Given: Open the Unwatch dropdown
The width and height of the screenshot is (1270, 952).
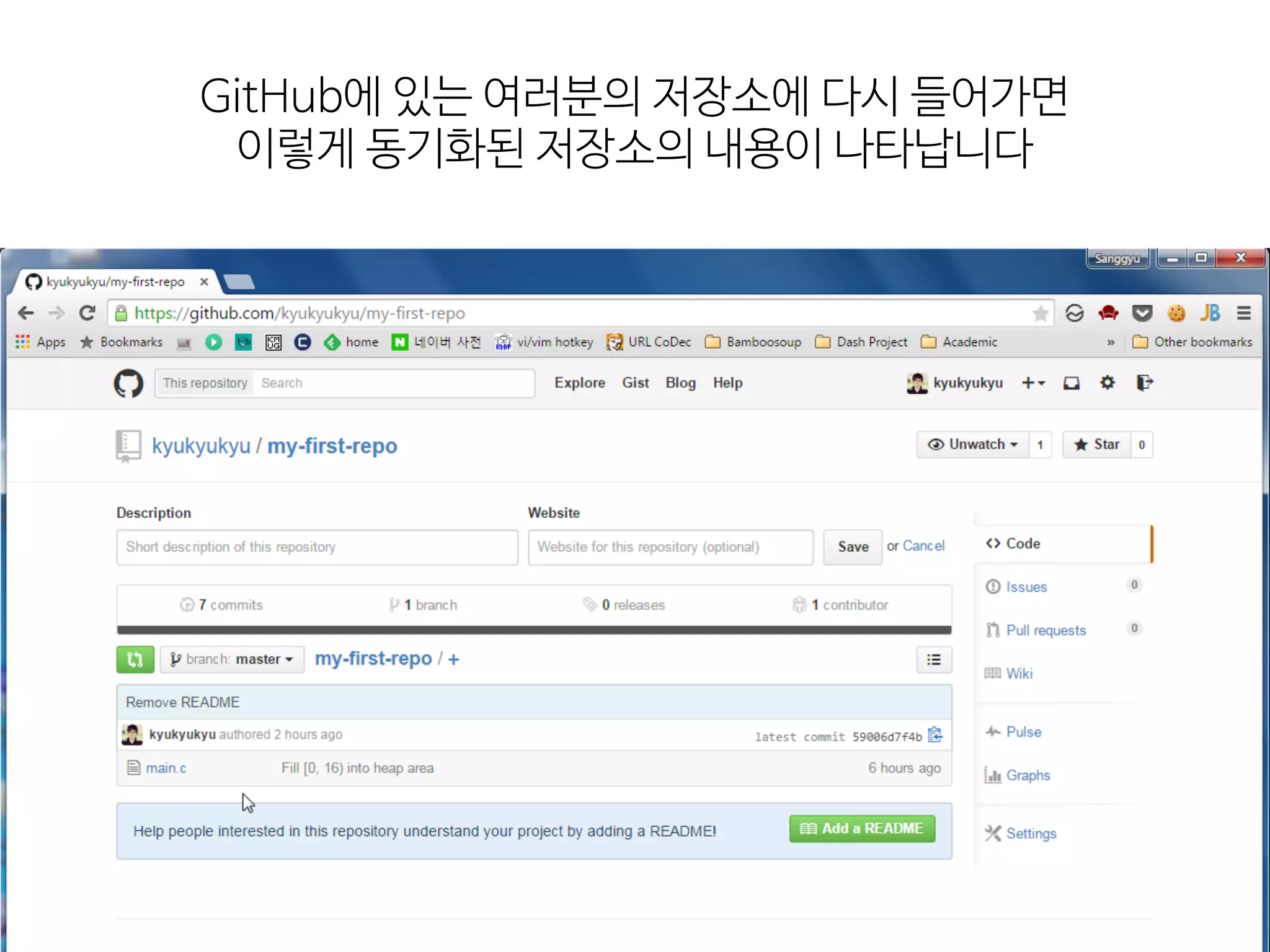Looking at the screenshot, I should tap(972, 444).
